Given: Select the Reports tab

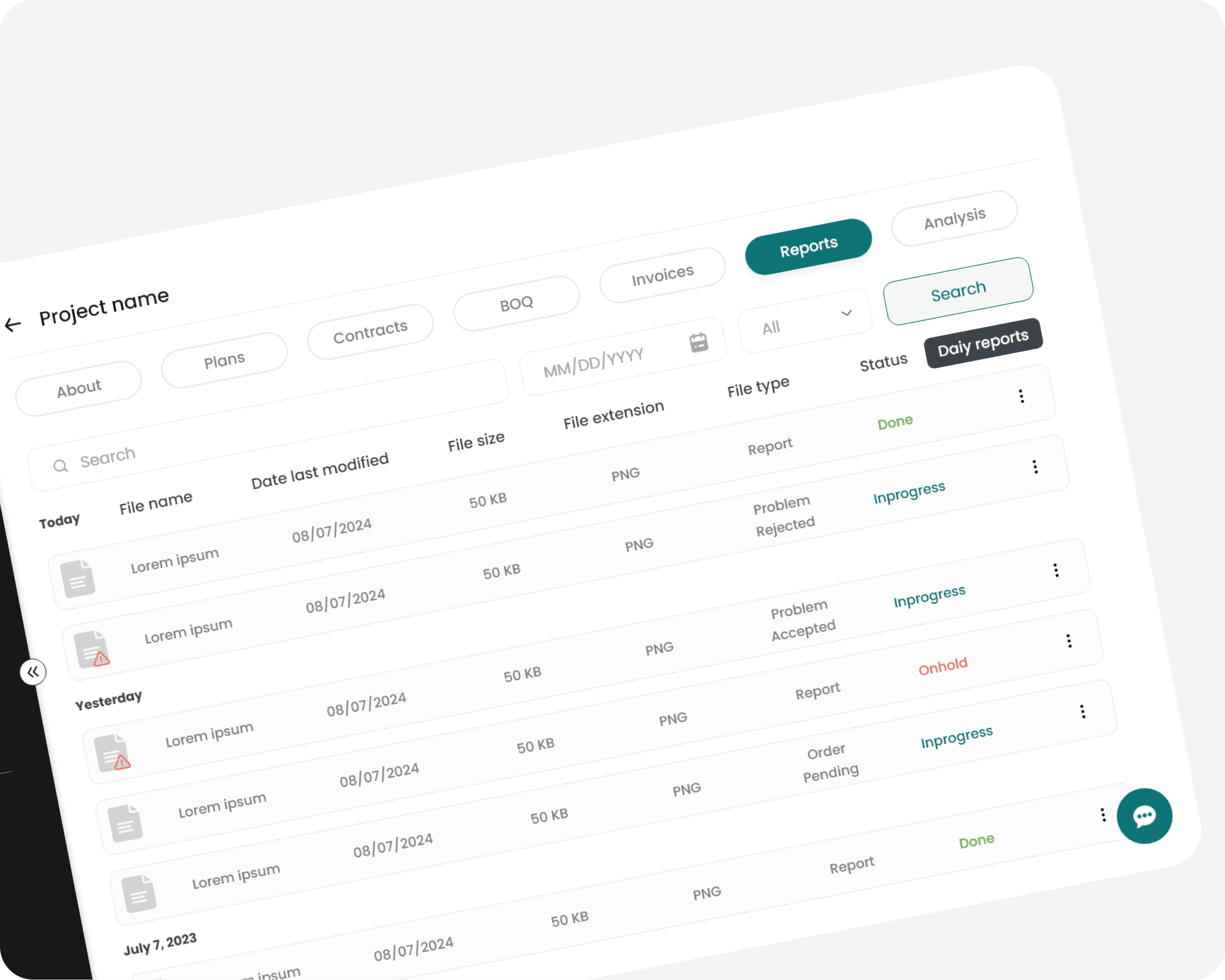Looking at the screenshot, I should 807,243.
